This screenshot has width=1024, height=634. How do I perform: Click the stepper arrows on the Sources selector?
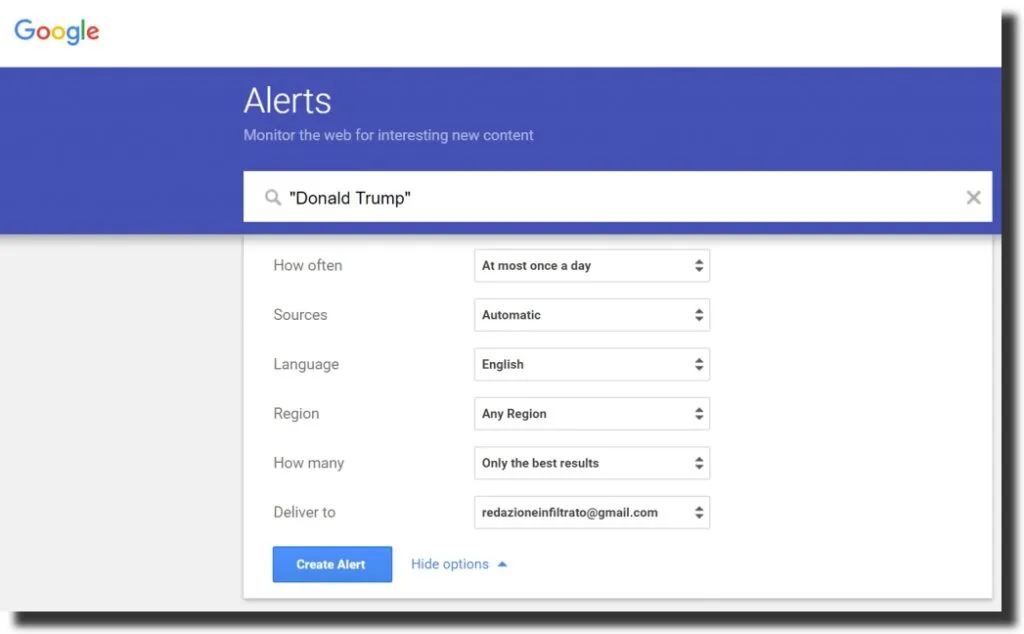(x=700, y=314)
